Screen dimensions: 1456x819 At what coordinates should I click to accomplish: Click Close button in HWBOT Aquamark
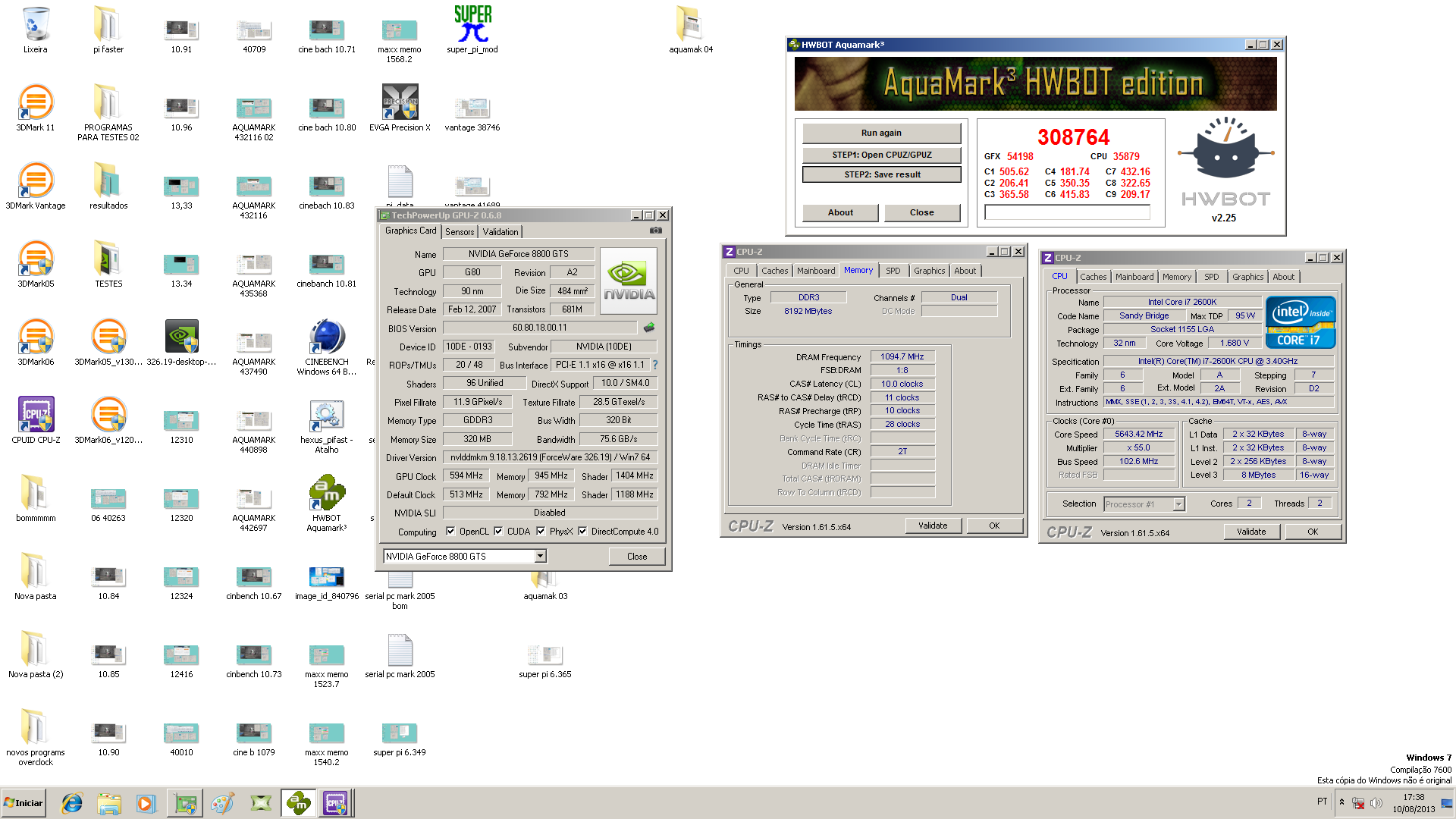922,212
